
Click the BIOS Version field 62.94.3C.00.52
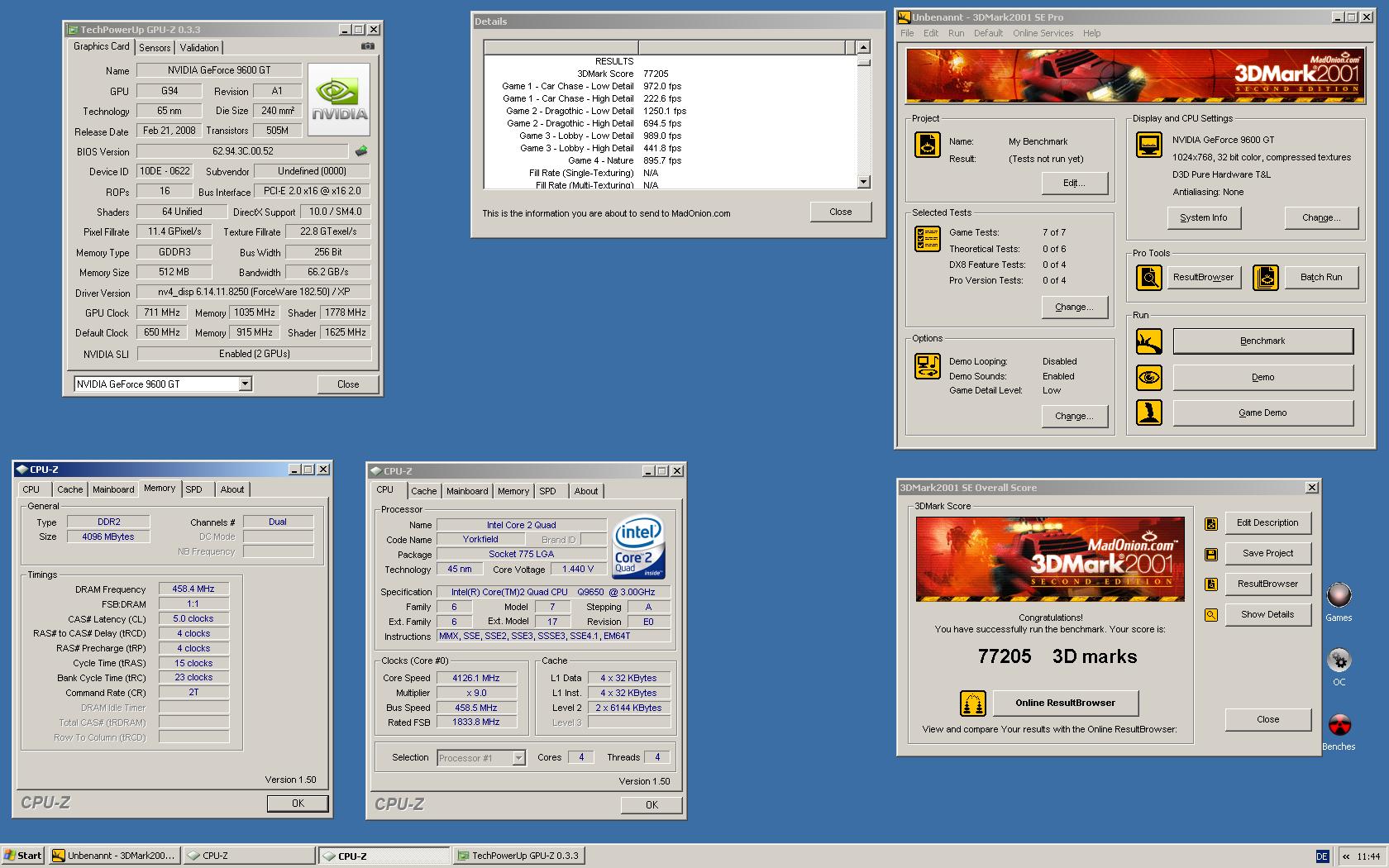tap(242, 151)
